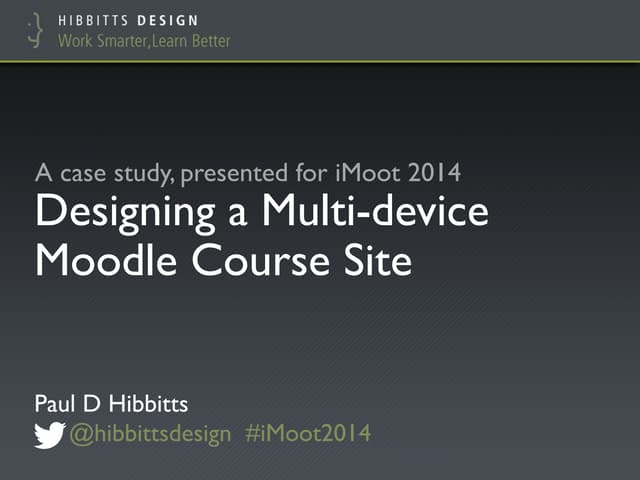The width and height of the screenshot is (640, 480).
Task: Click the Hibbitts Design face logo icon
Action: 37,30
